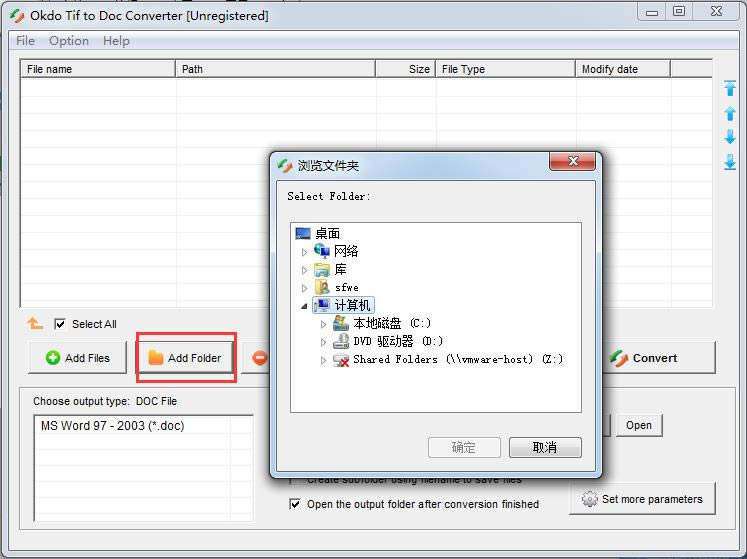This screenshot has width=747, height=559.
Task: Sort by Modify date column header
Action: 623,69
